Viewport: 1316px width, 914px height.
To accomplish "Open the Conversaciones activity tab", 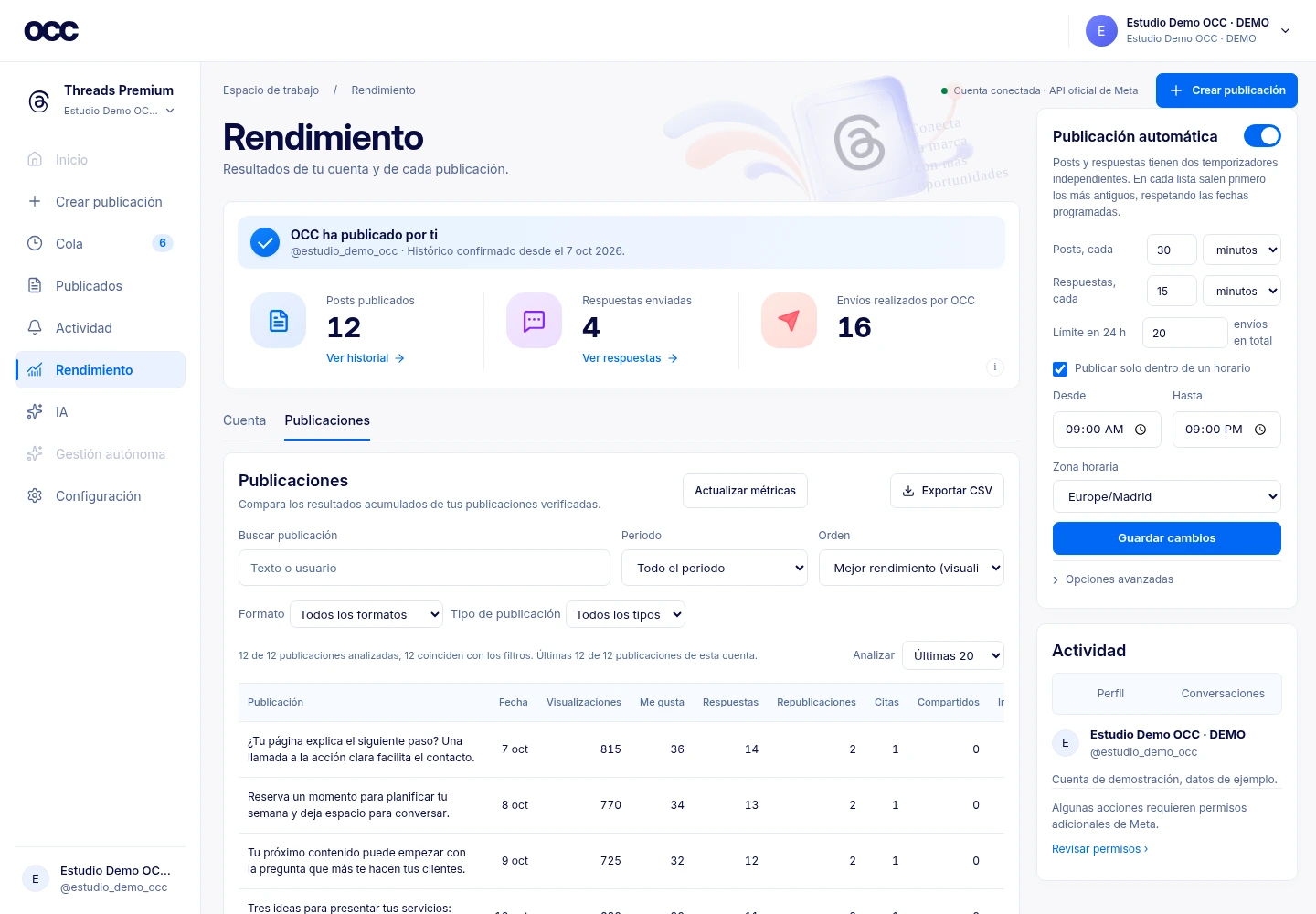I will point(1223,694).
